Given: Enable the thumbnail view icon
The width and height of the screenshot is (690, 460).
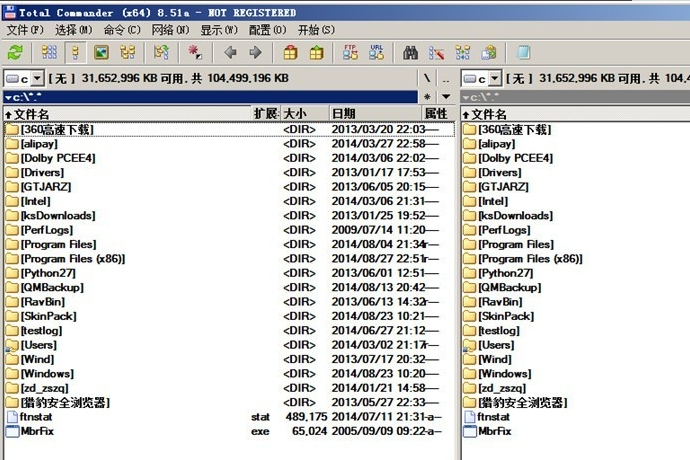Looking at the screenshot, I should [102, 53].
